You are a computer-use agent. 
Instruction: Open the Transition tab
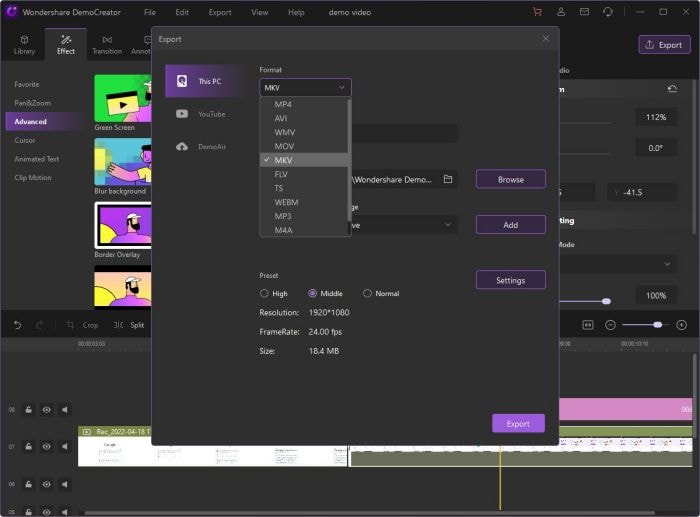coord(107,45)
